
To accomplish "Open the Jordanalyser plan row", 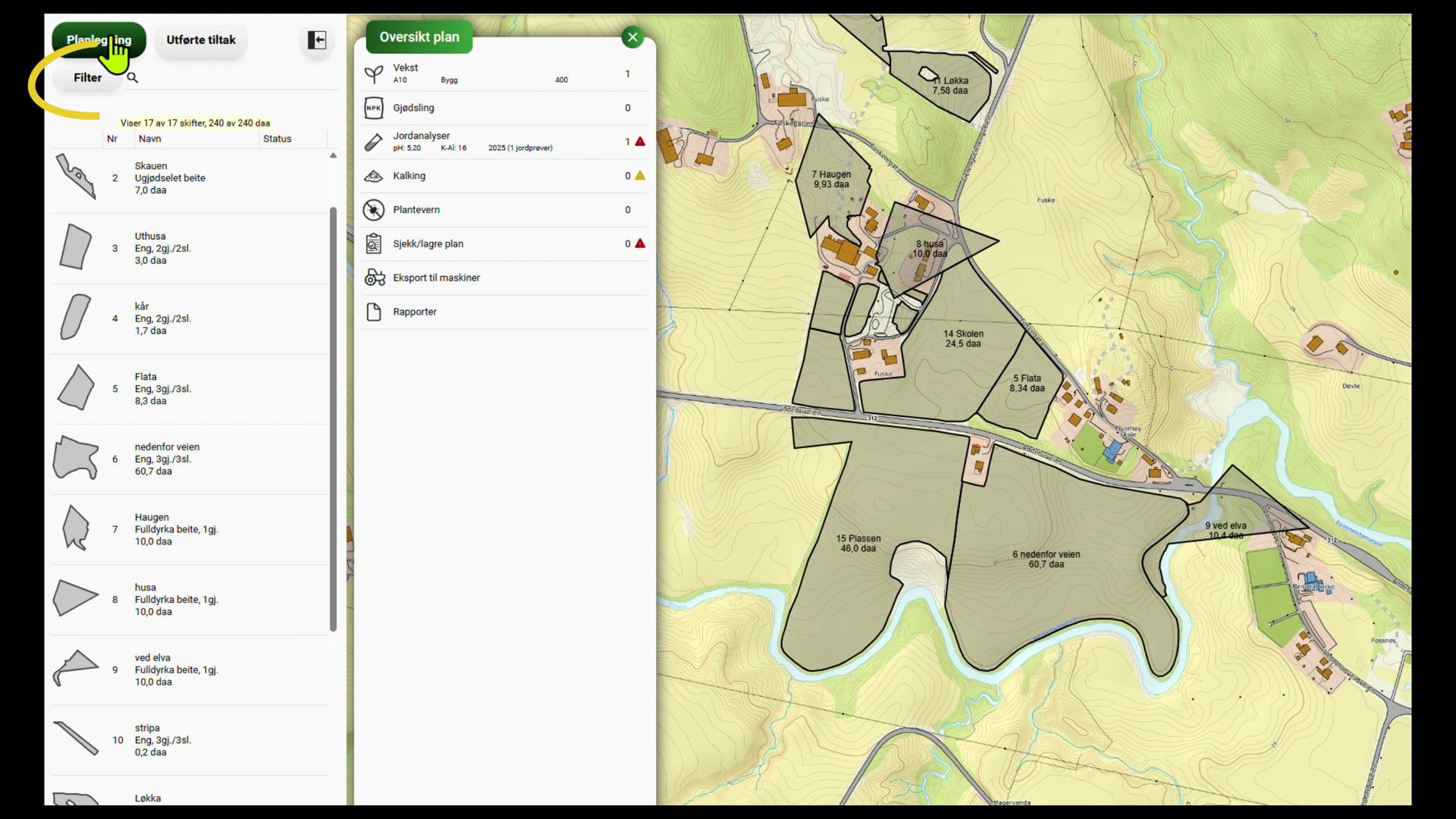I will [x=505, y=142].
